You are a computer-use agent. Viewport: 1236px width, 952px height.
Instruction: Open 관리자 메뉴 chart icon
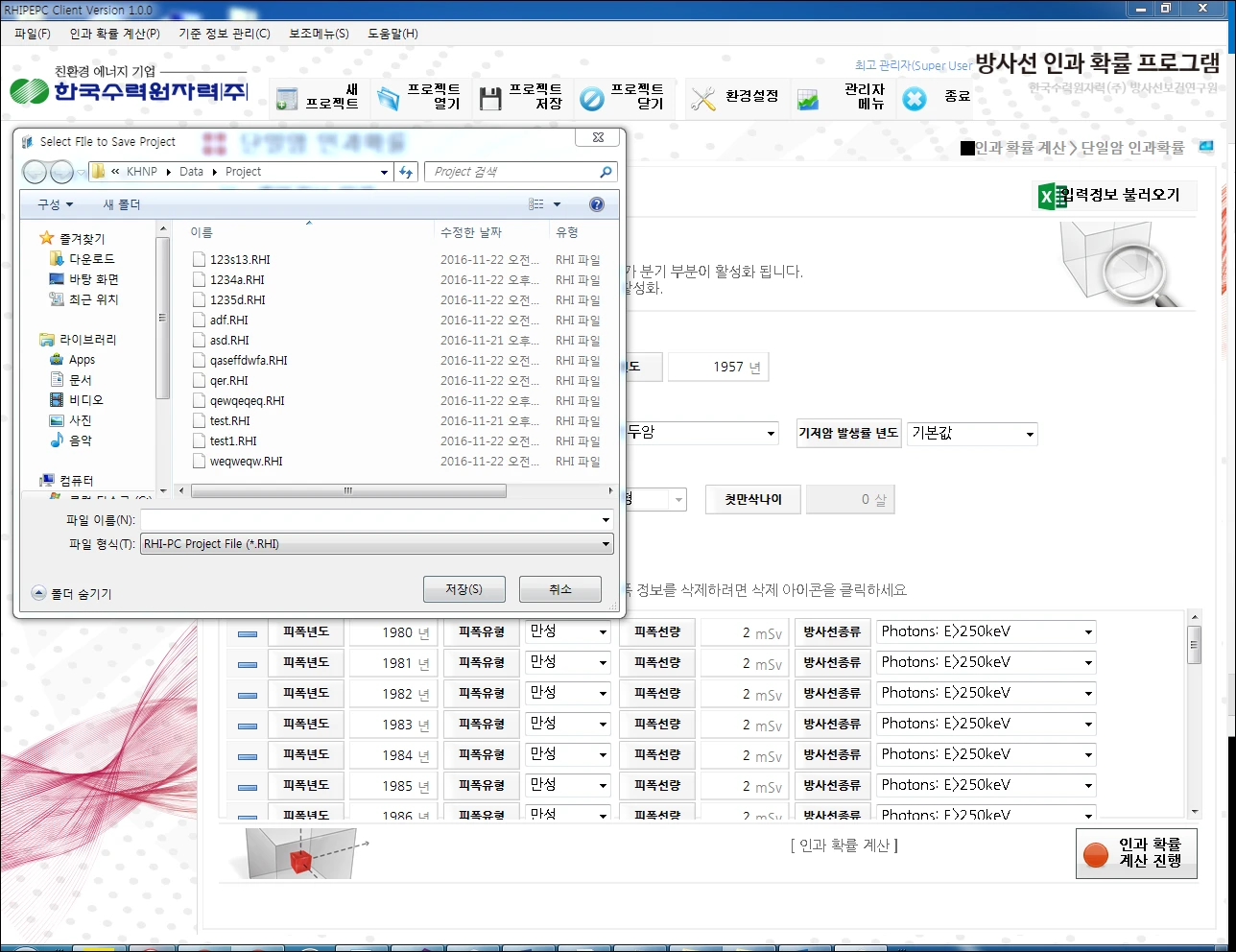(x=808, y=98)
